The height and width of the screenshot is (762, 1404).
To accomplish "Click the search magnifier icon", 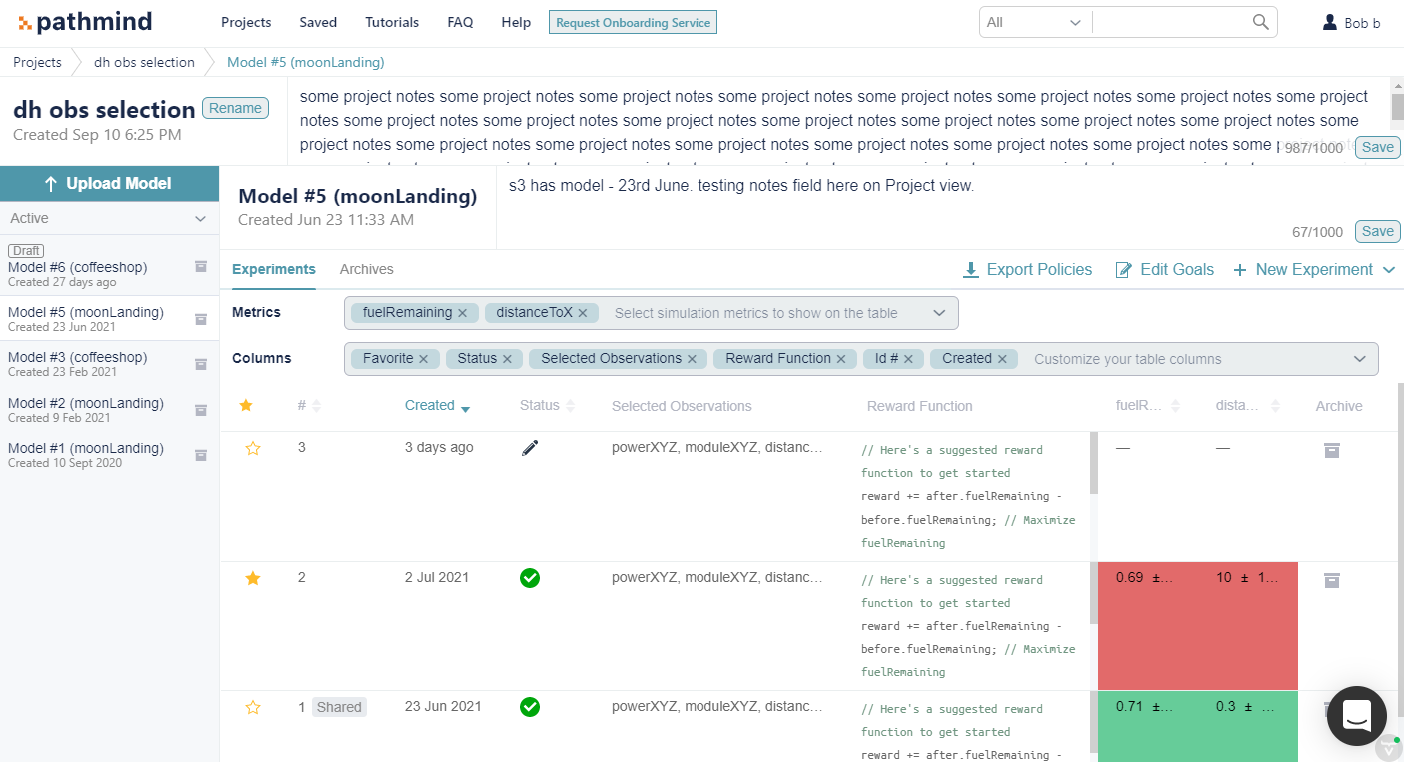I will [x=1261, y=22].
